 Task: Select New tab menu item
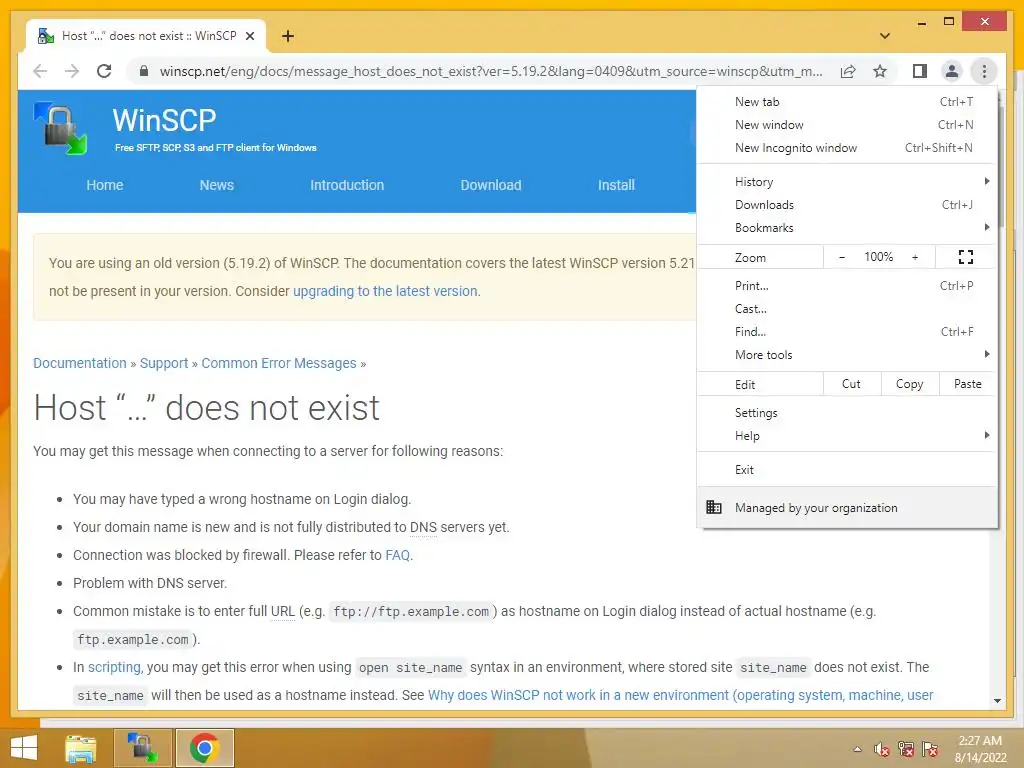tap(847, 102)
